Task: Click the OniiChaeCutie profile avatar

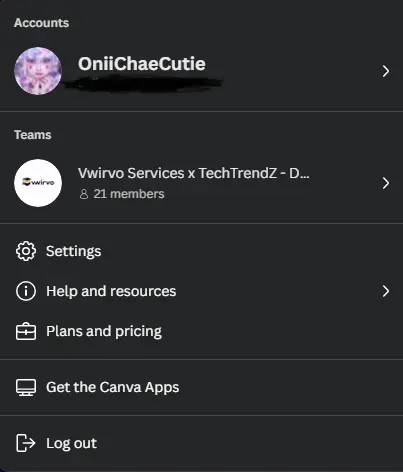Action: (x=38, y=71)
